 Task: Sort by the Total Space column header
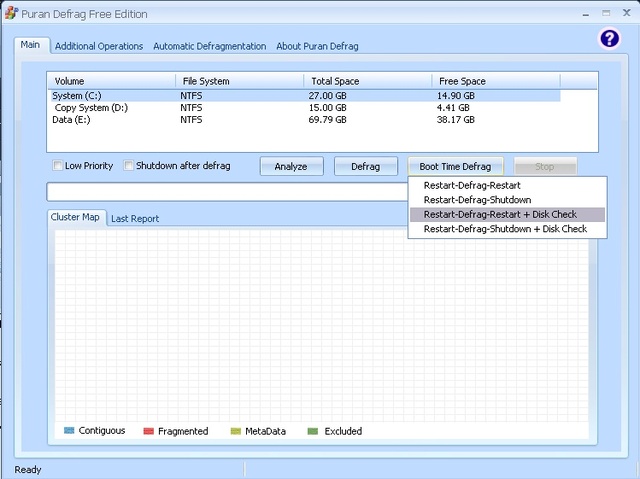click(368, 81)
